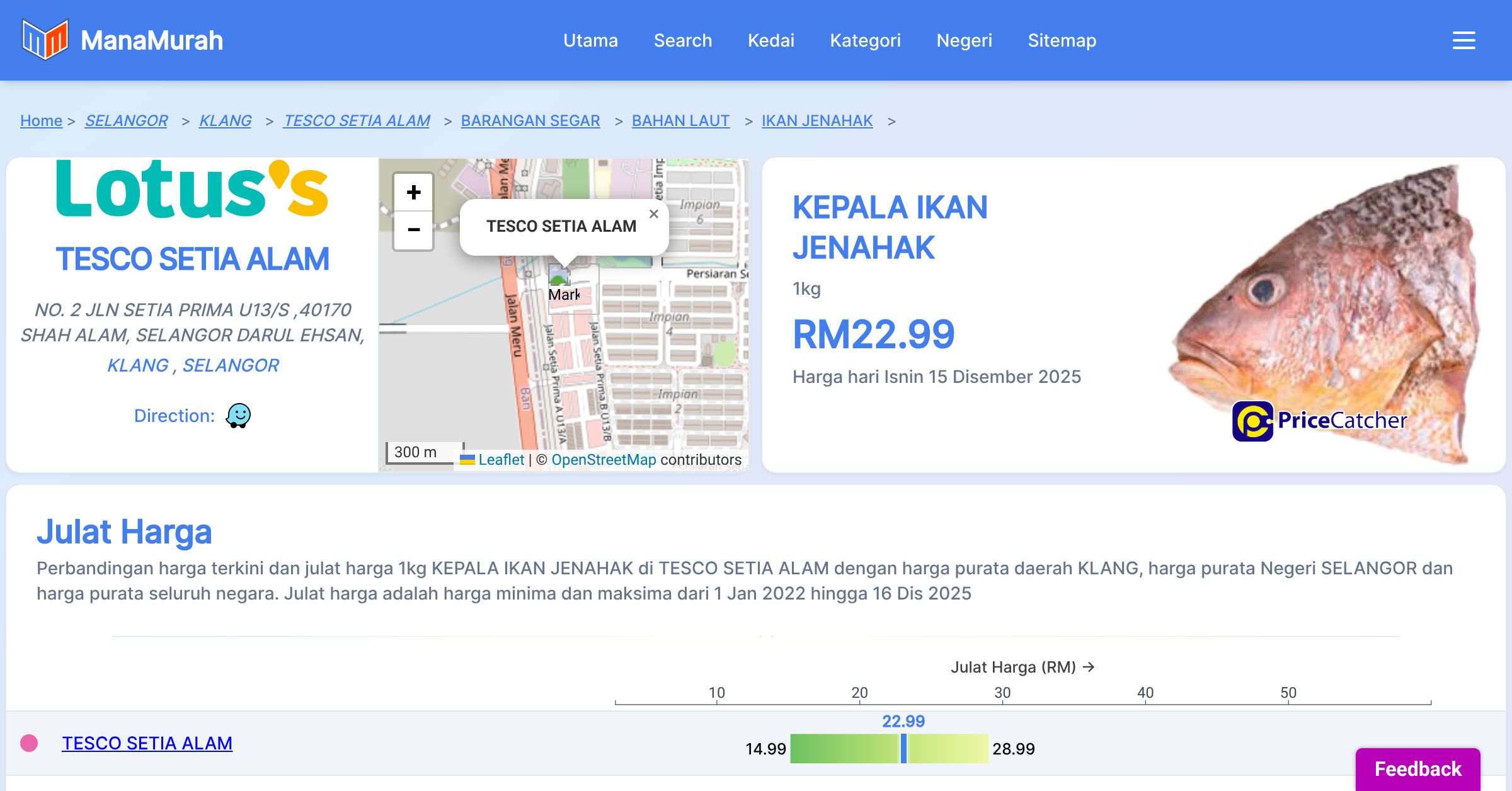
Task: Zoom in on the map
Action: [413, 192]
